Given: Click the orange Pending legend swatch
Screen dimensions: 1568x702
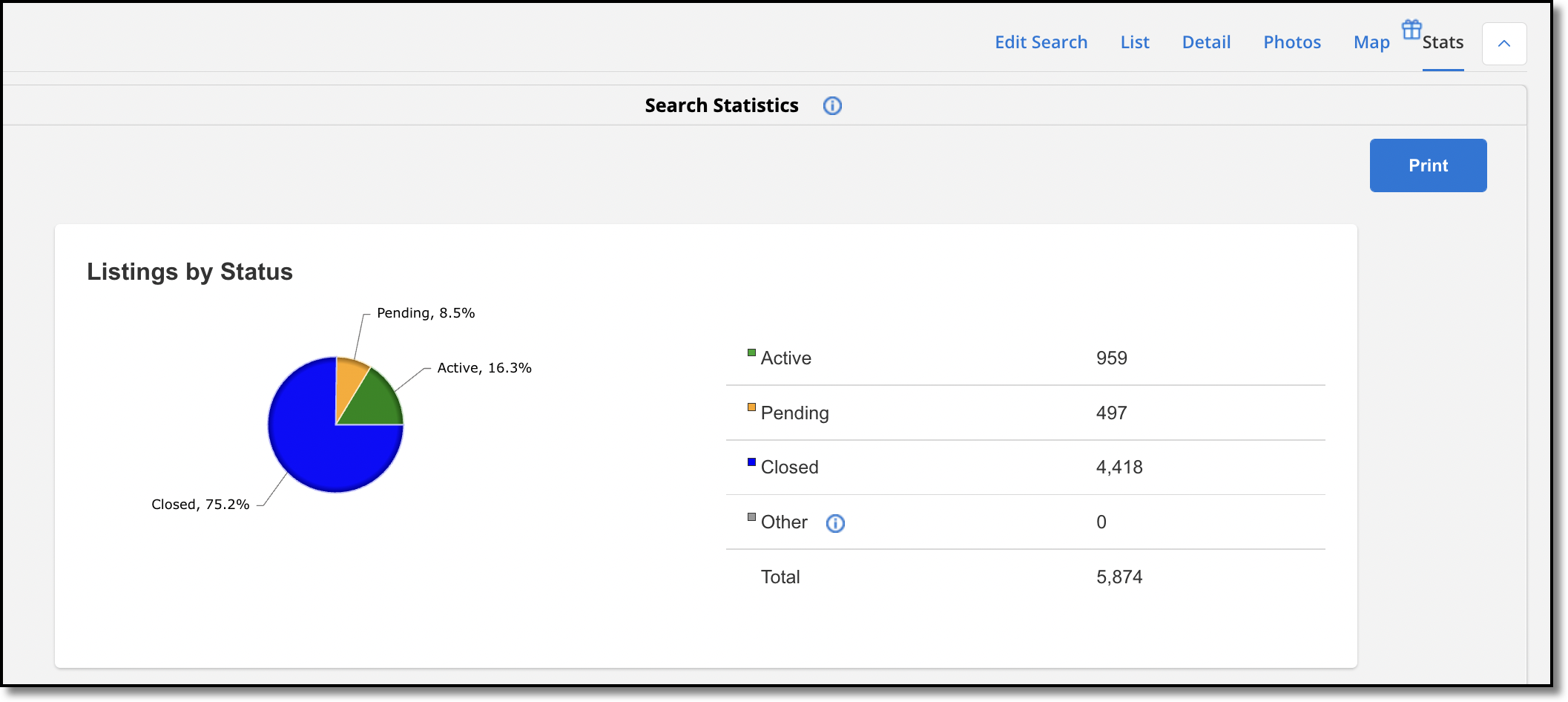Looking at the screenshot, I should [751, 407].
